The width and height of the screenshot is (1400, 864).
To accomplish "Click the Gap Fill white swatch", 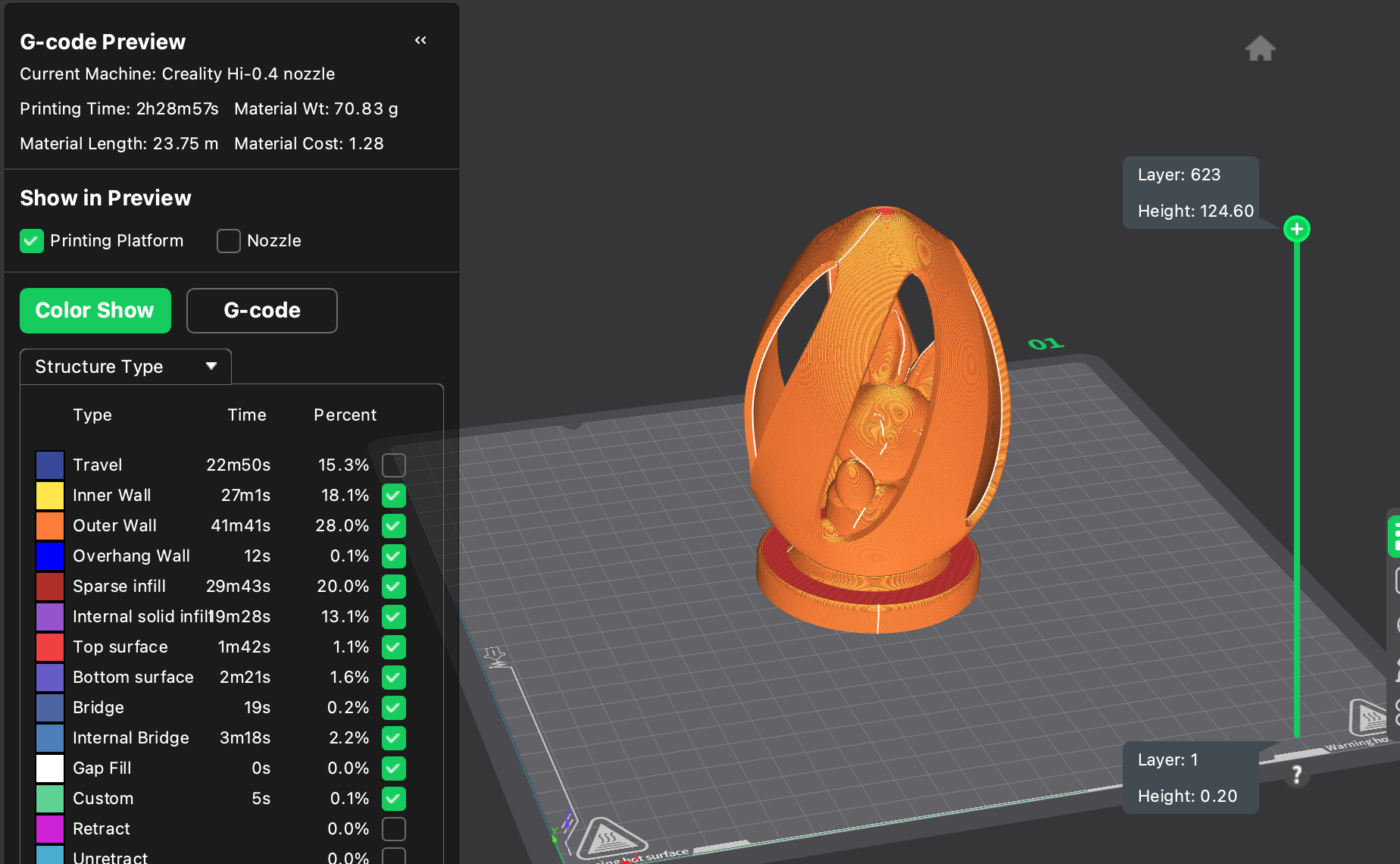I will tap(50, 769).
